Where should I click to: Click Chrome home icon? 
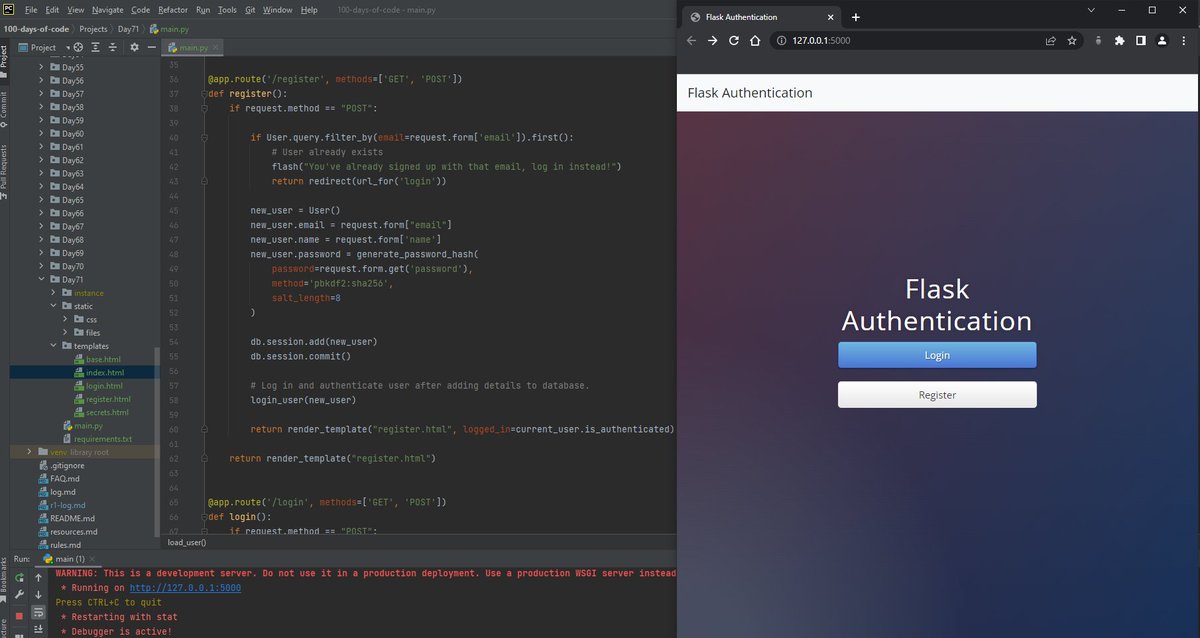coord(755,41)
